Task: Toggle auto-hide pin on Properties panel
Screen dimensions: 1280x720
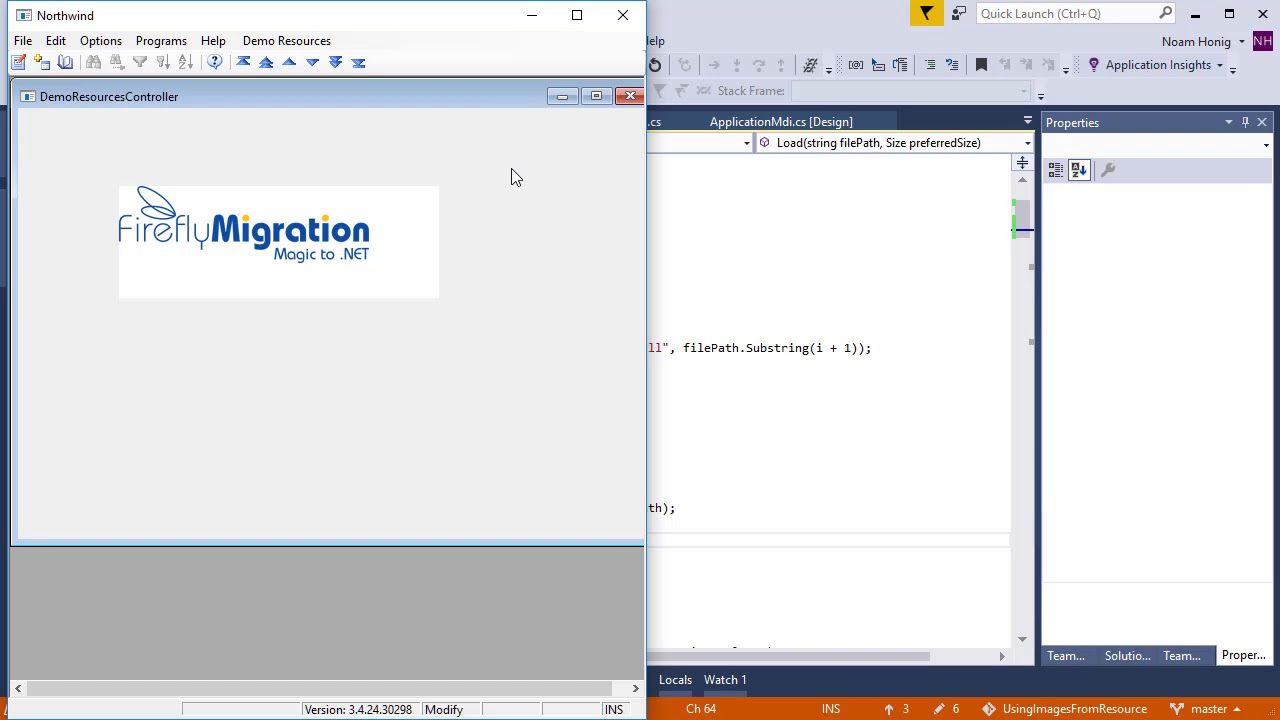Action: pyautogui.click(x=1245, y=122)
